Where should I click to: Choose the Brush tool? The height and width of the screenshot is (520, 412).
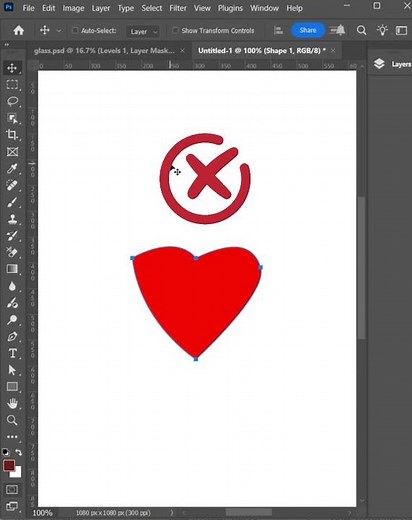pos(12,202)
